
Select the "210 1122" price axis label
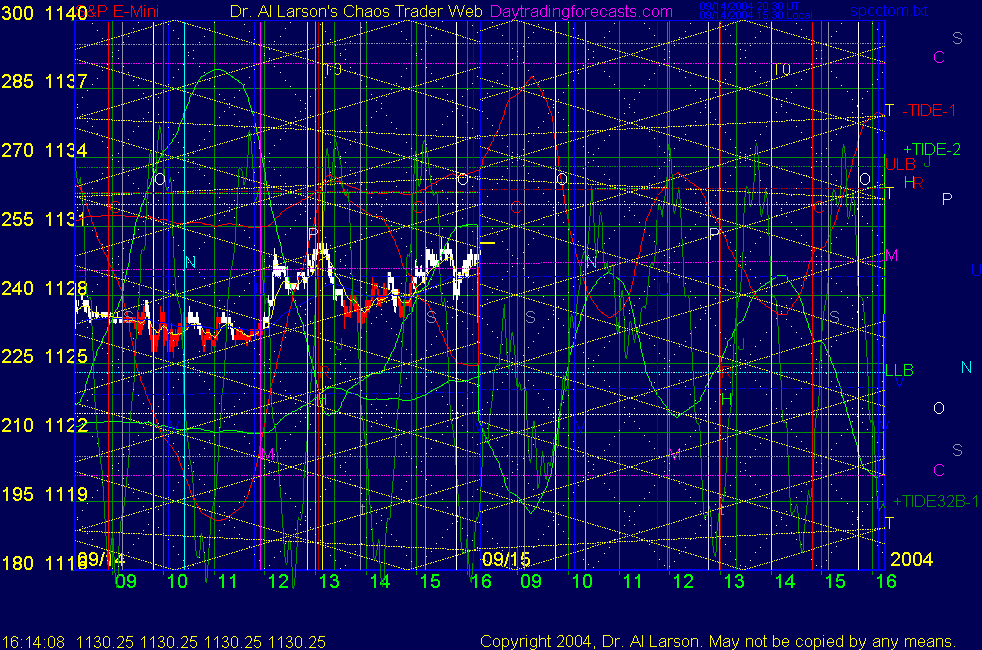[44, 425]
